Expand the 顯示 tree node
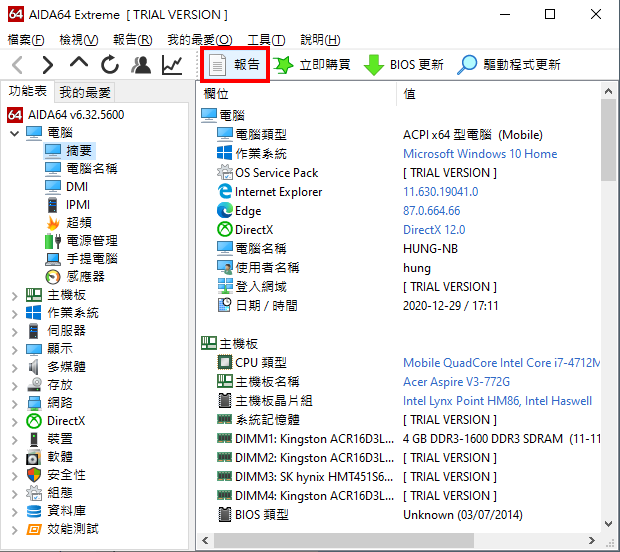Viewport: 620px width, 552px height. pyautogui.click(x=15, y=350)
